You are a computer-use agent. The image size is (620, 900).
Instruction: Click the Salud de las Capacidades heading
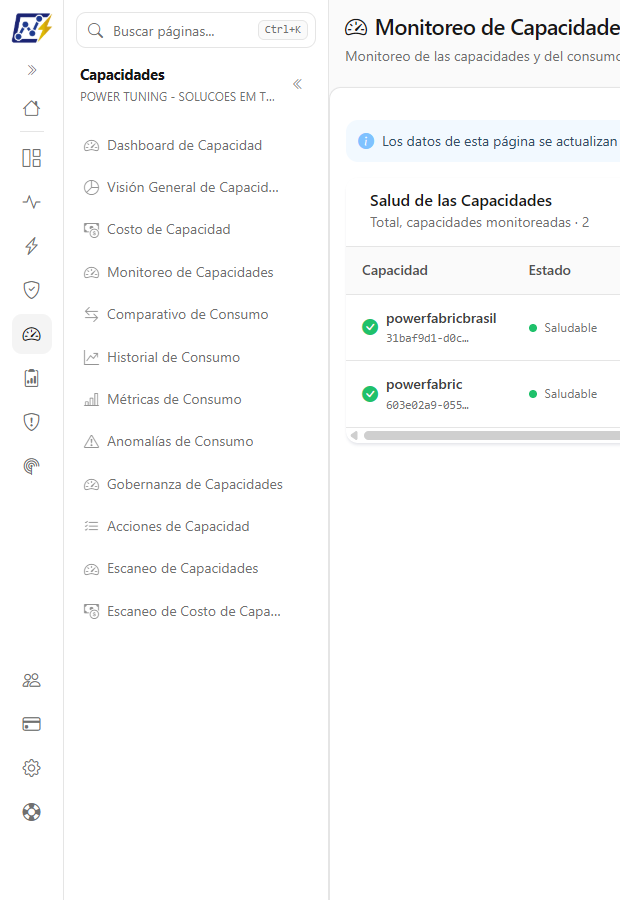(x=460, y=201)
